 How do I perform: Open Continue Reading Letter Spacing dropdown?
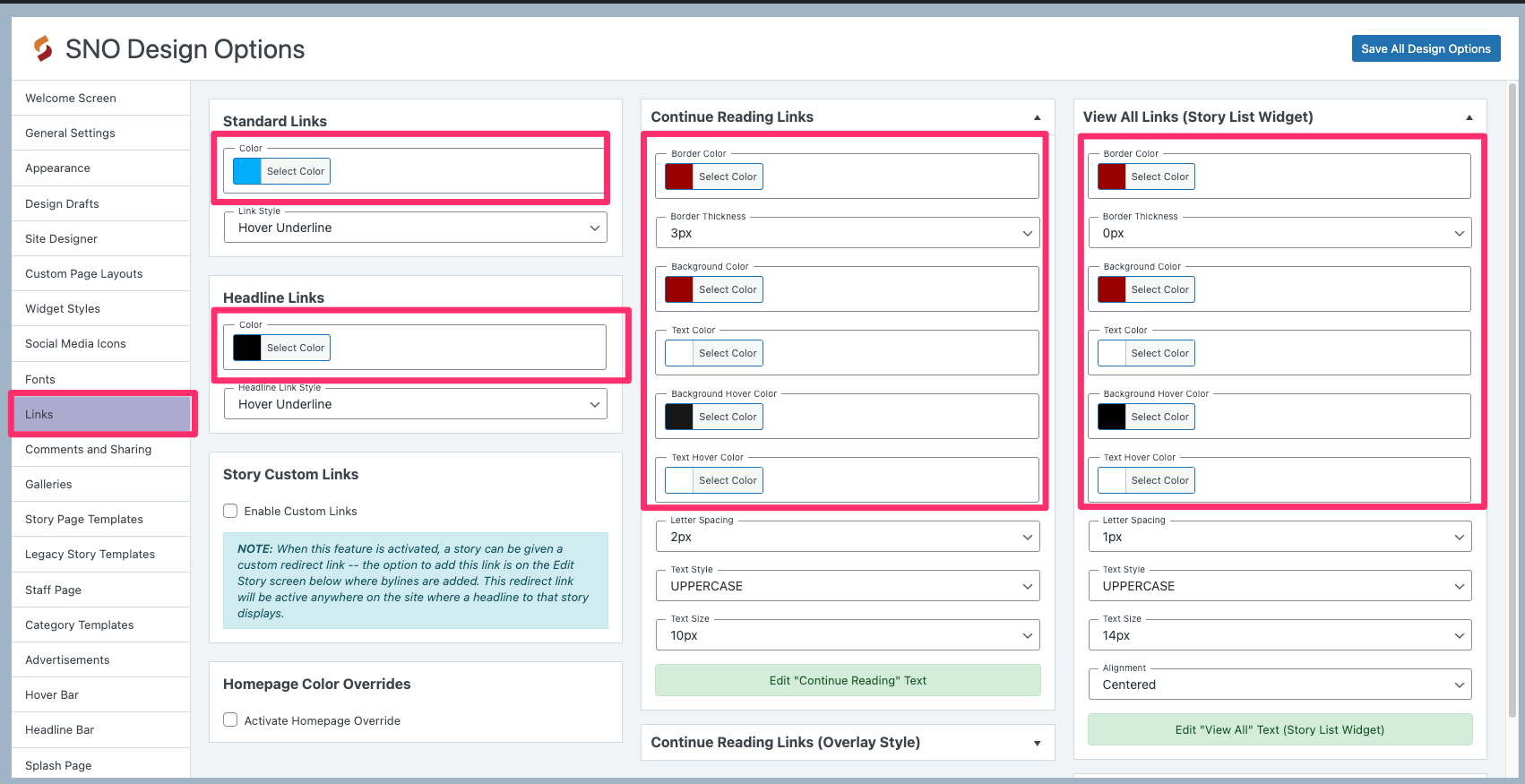(848, 537)
